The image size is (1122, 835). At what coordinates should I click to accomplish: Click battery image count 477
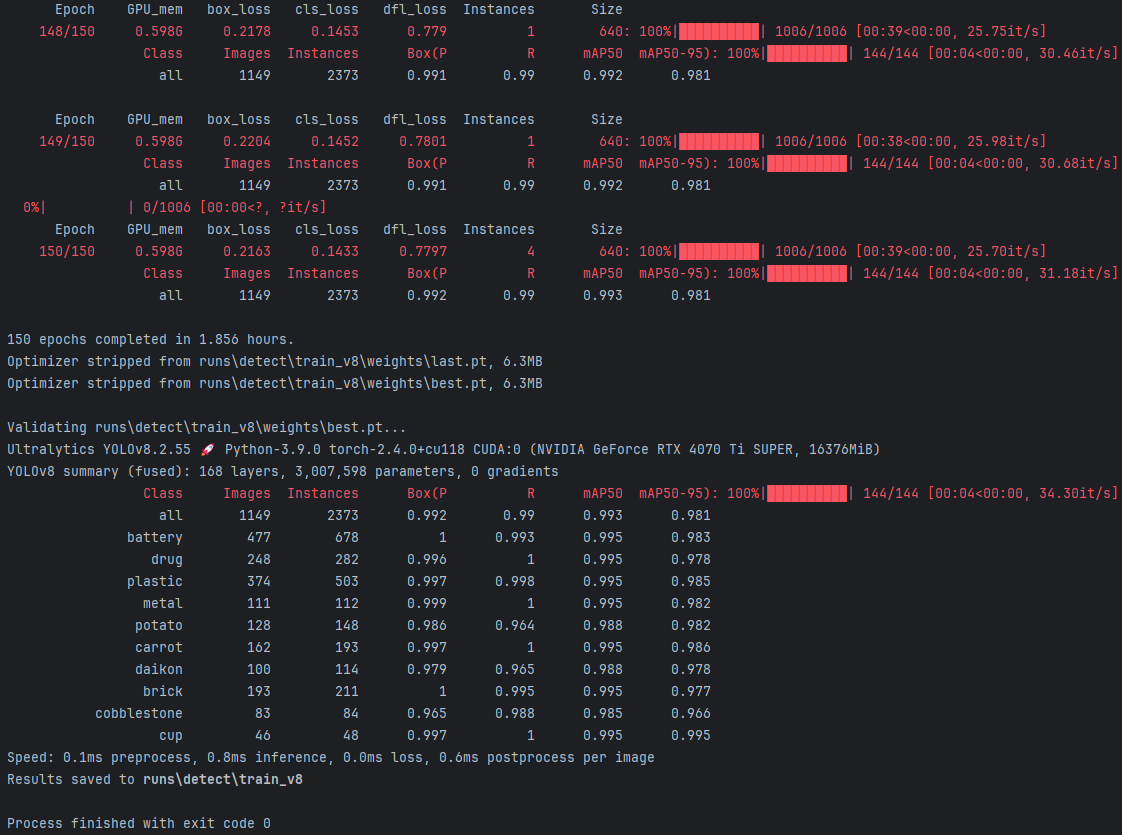pos(258,537)
